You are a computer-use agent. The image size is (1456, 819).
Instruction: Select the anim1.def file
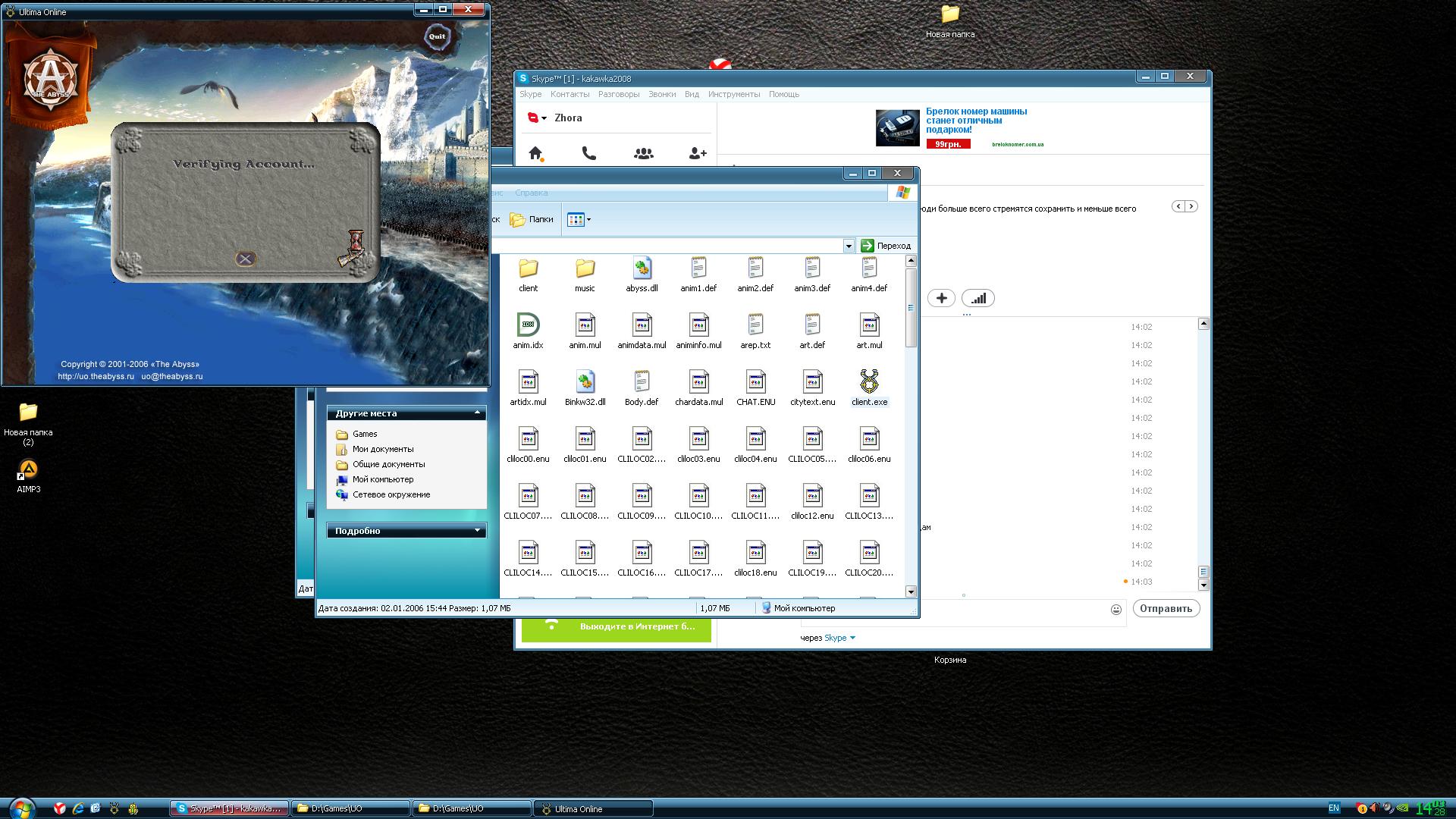[x=698, y=275]
